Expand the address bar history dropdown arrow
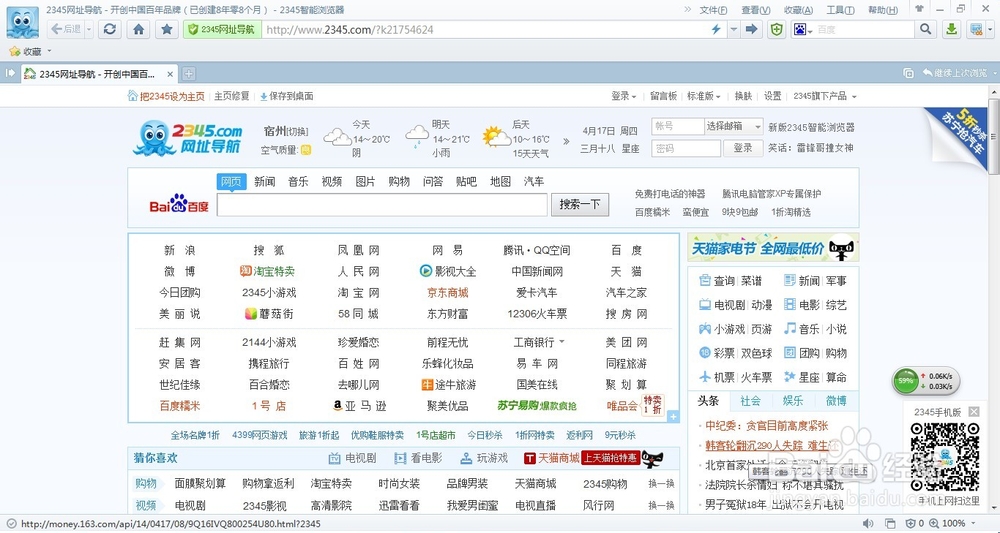This screenshot has height=533, width=1000. click(x=733, y=29)
